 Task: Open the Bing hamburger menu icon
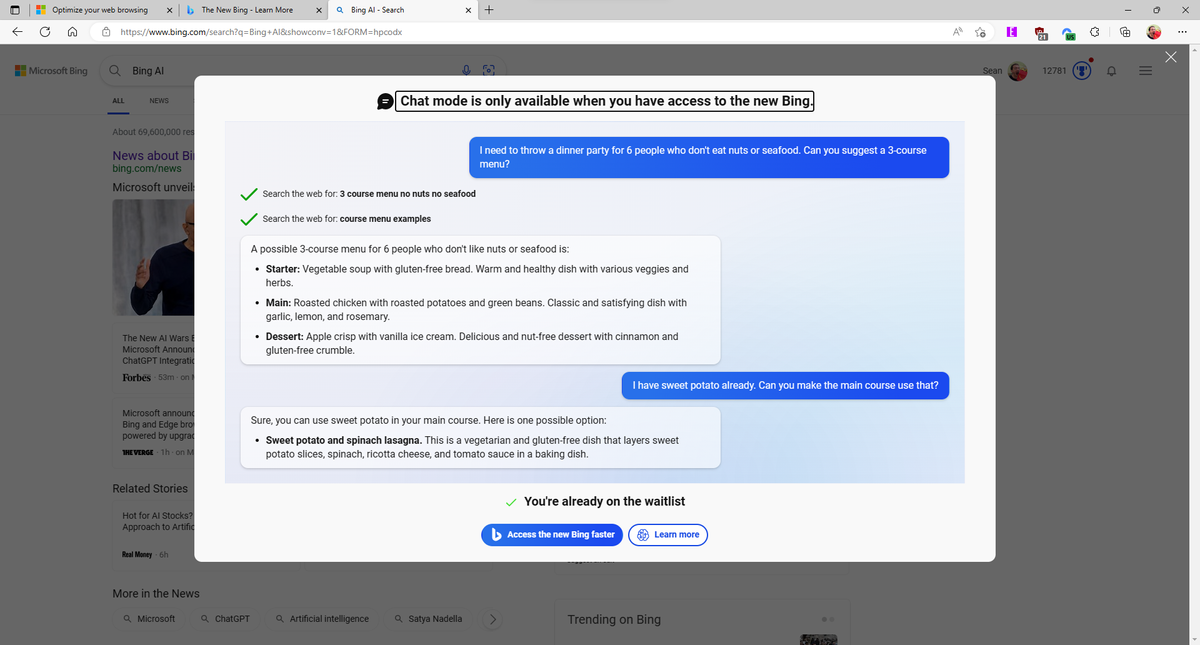coord(1145,71)
